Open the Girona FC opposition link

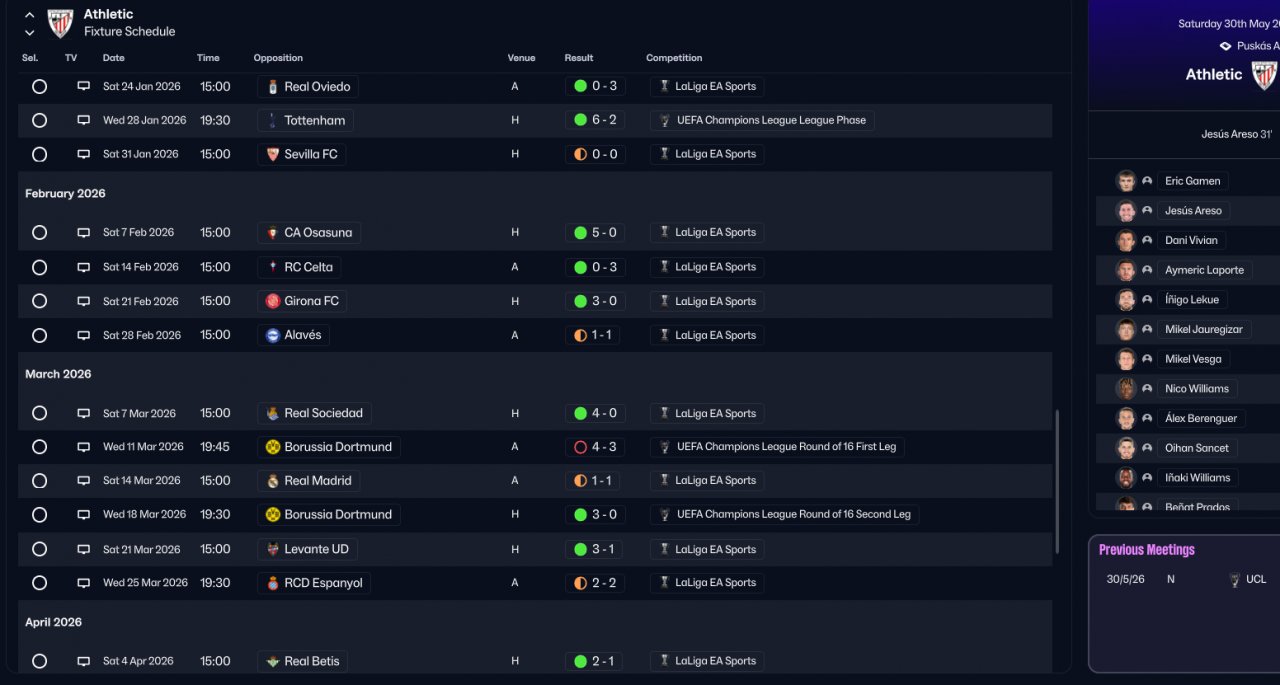click(x=310, y=301)
